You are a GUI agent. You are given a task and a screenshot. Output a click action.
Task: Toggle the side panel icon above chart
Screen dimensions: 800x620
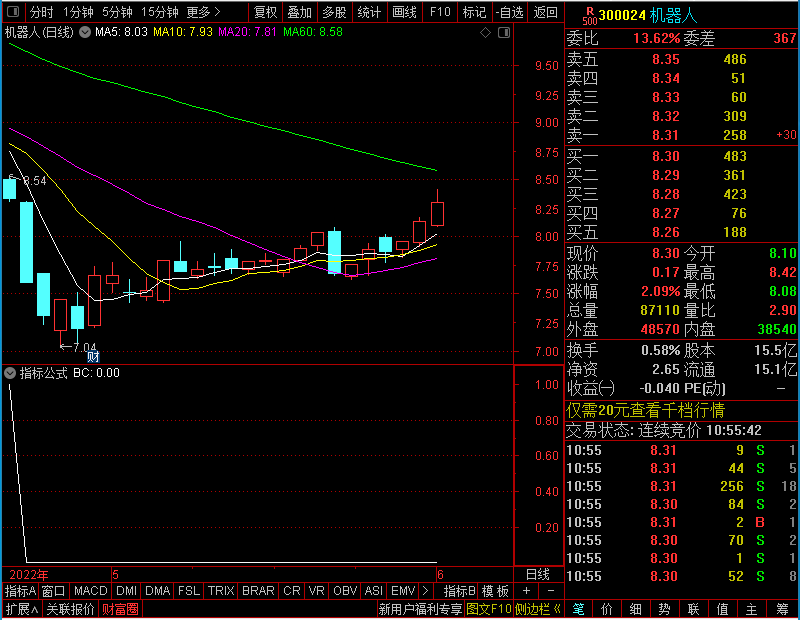click(504, 33)
